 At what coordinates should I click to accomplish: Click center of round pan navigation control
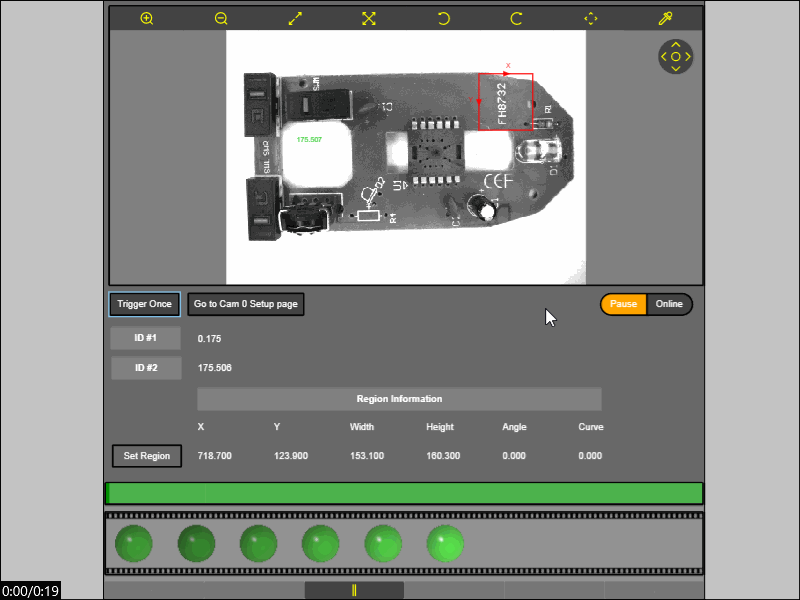pos(676,57)
